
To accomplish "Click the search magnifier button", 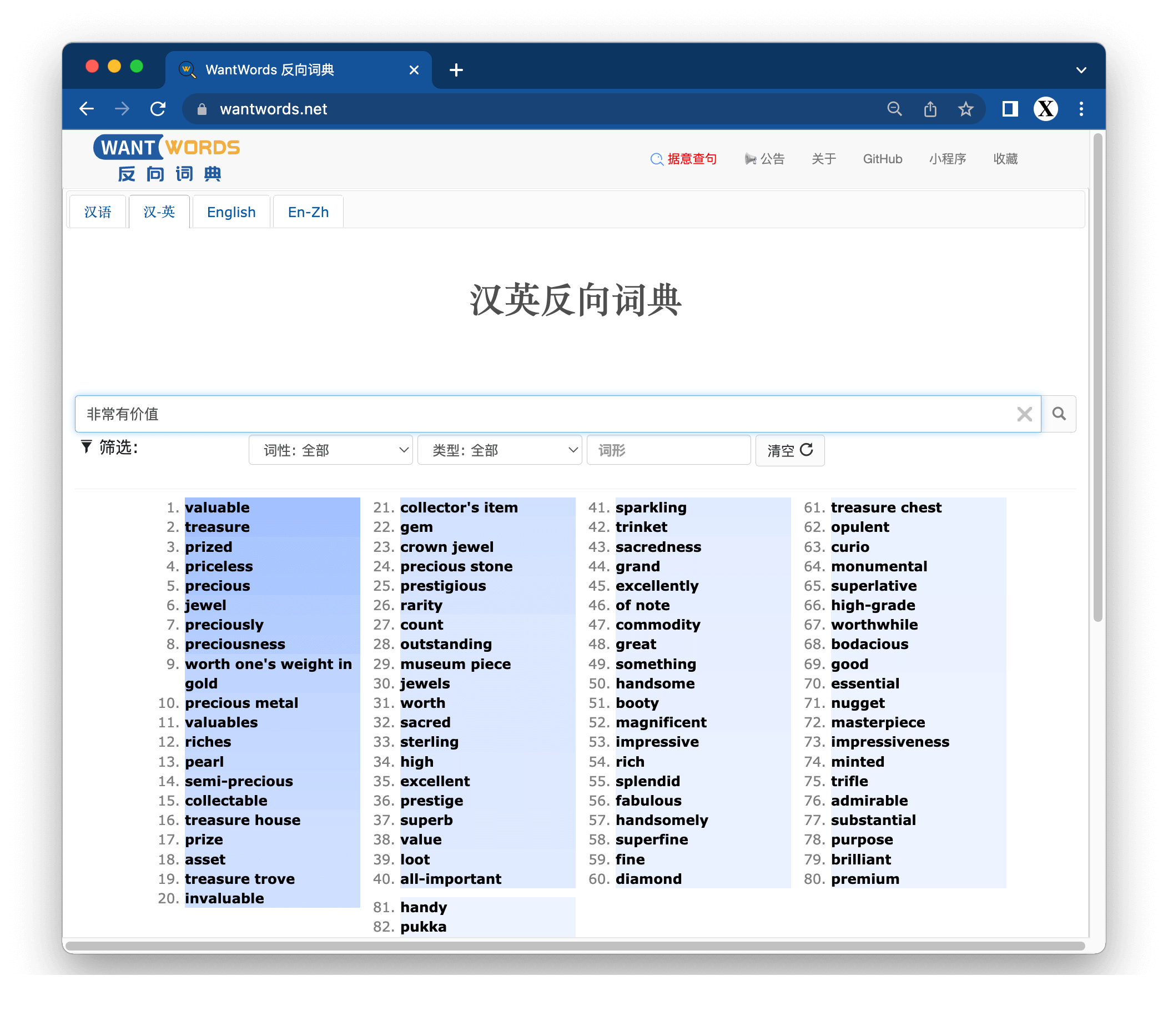I will pyautogui.click(x=1059, y=414).
